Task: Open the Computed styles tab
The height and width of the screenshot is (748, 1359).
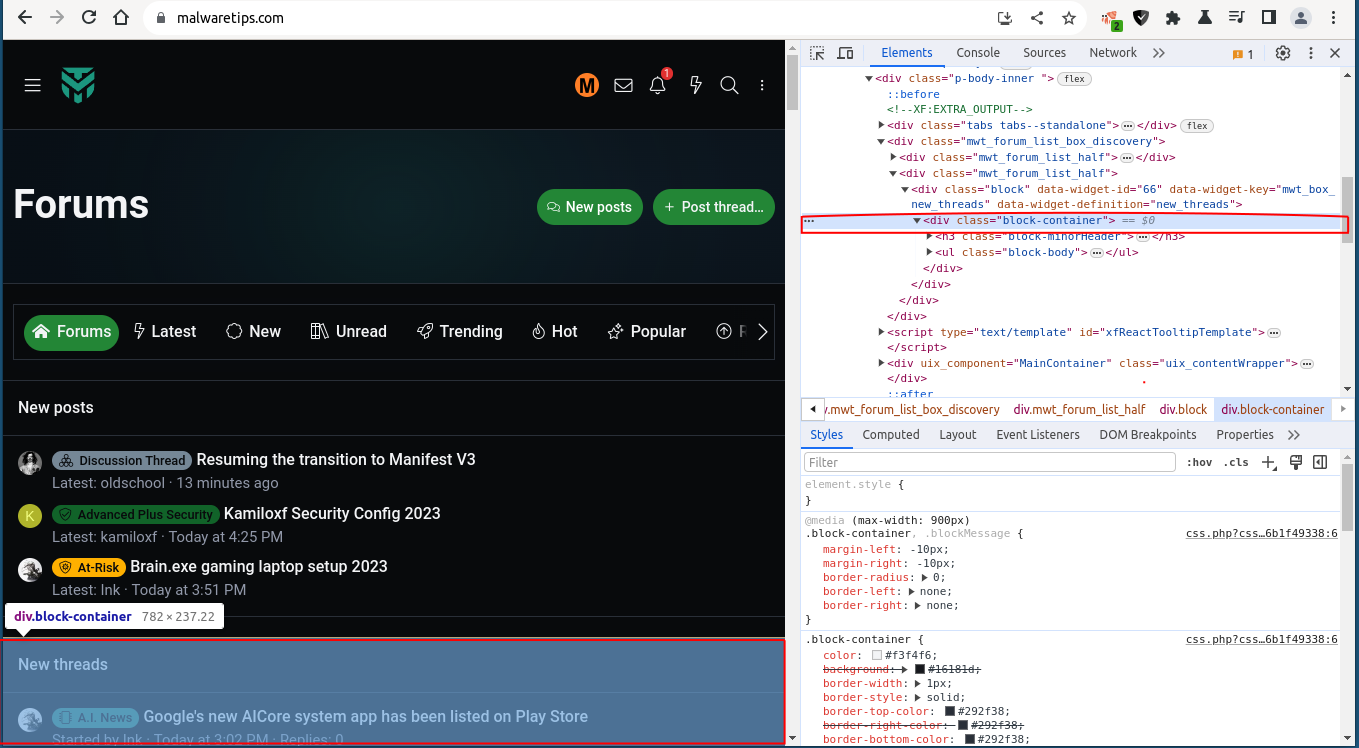Action: point(890,435)
